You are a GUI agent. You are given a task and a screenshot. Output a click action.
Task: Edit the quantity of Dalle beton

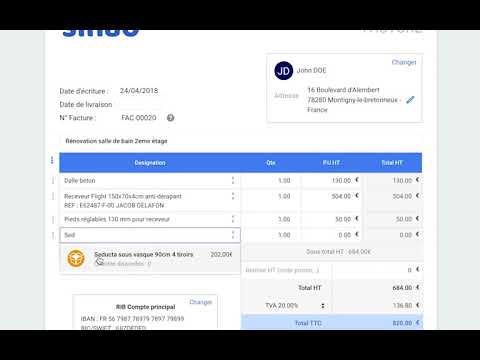pyautogui.click(x=271, y=180)
